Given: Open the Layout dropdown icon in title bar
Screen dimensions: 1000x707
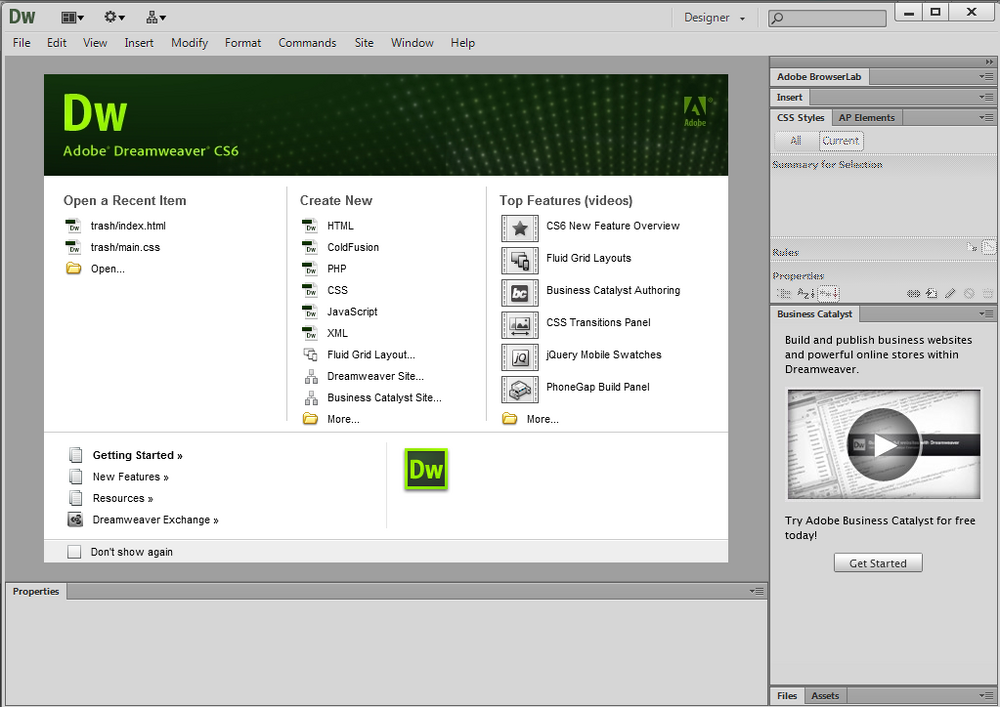Looking at the screenshot, I should (72, 17).
